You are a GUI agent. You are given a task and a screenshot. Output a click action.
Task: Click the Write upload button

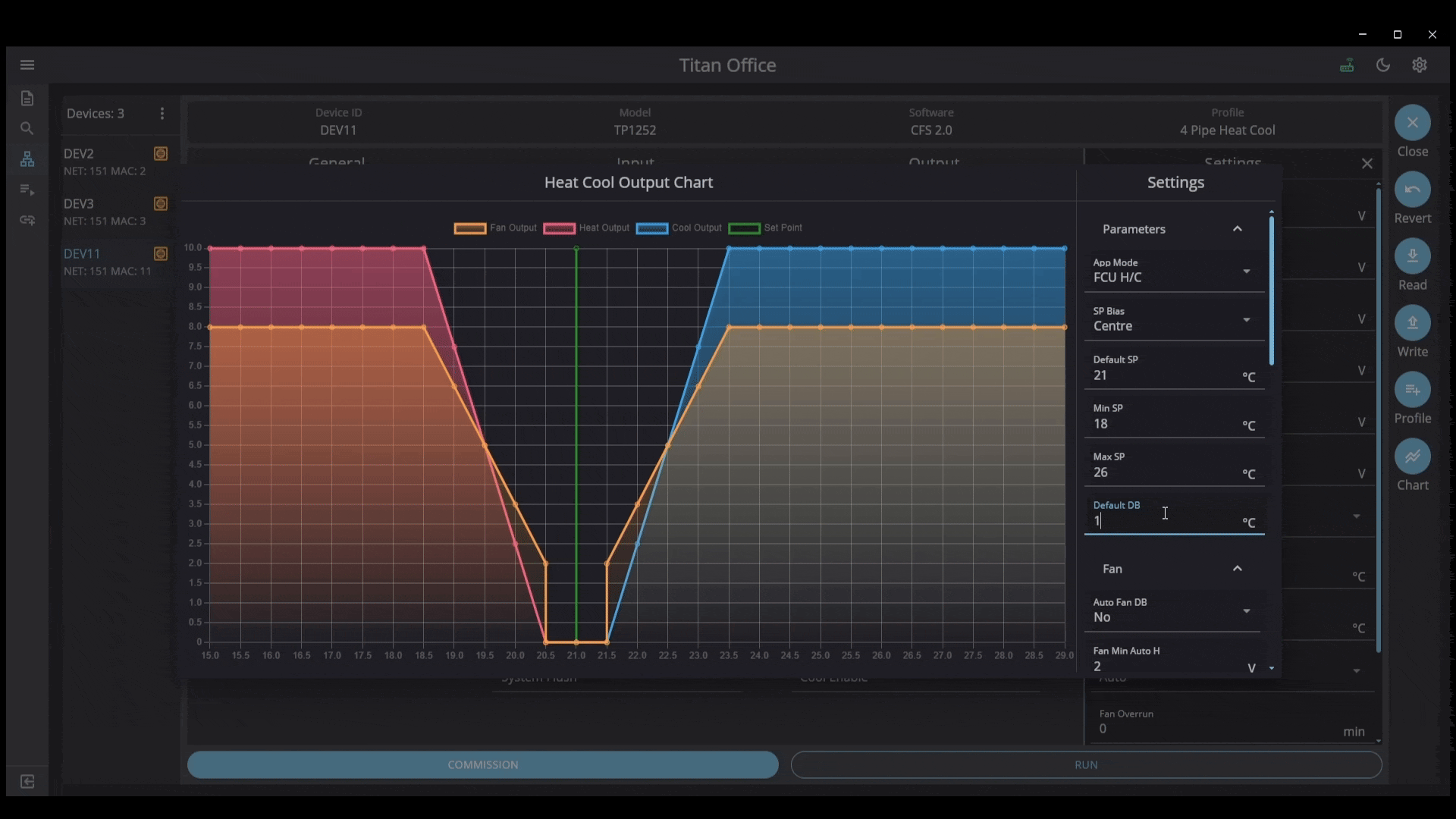[1412, 323]
